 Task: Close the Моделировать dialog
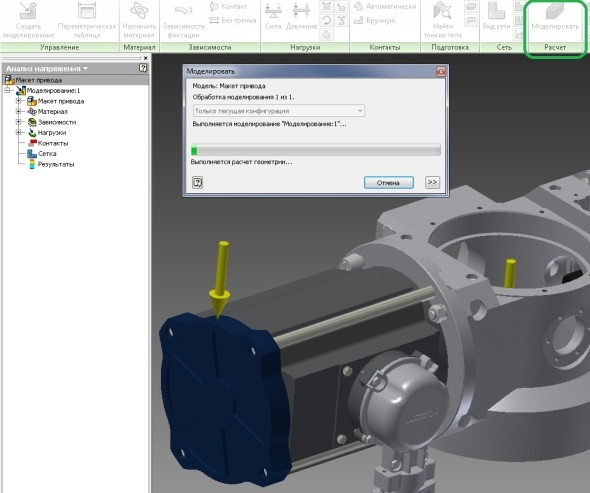tap(441, 71)
